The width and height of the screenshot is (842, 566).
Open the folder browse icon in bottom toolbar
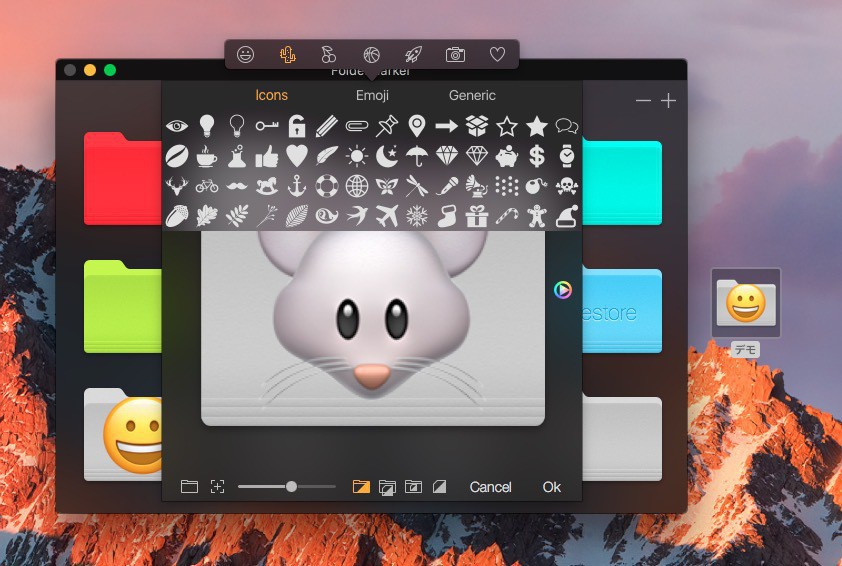190,487
